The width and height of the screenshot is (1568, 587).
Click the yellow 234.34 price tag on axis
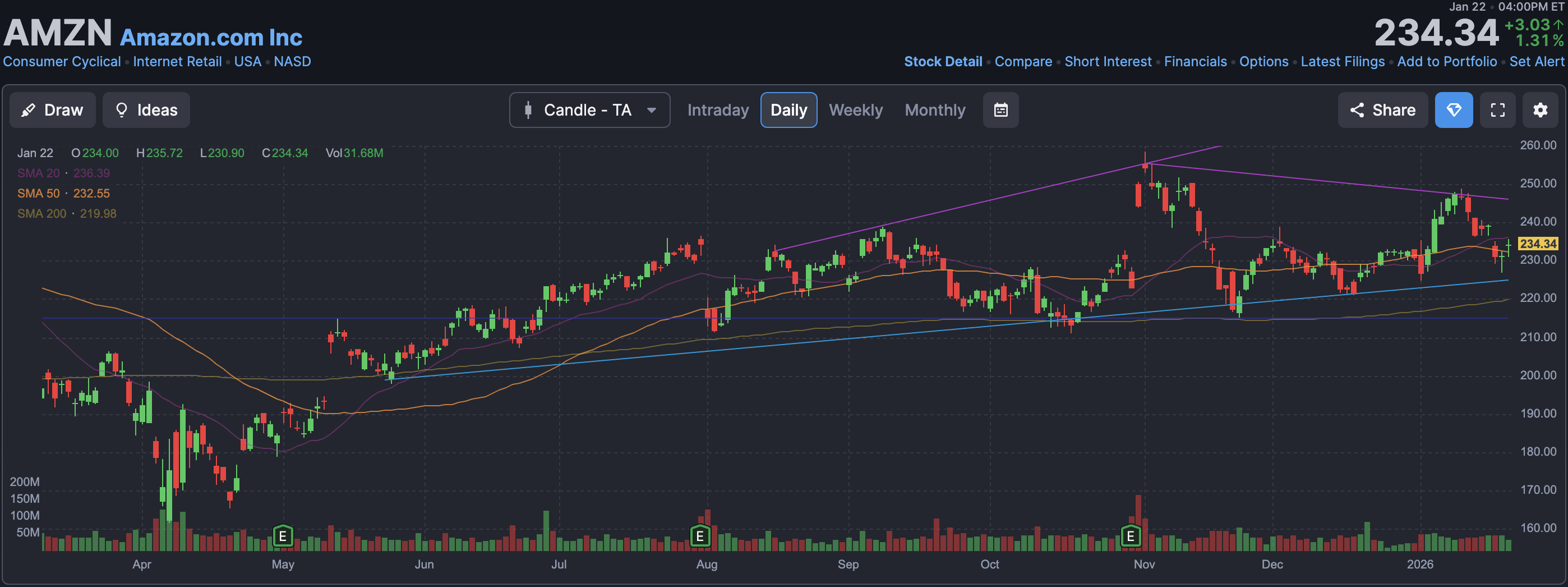point(1538,244)
